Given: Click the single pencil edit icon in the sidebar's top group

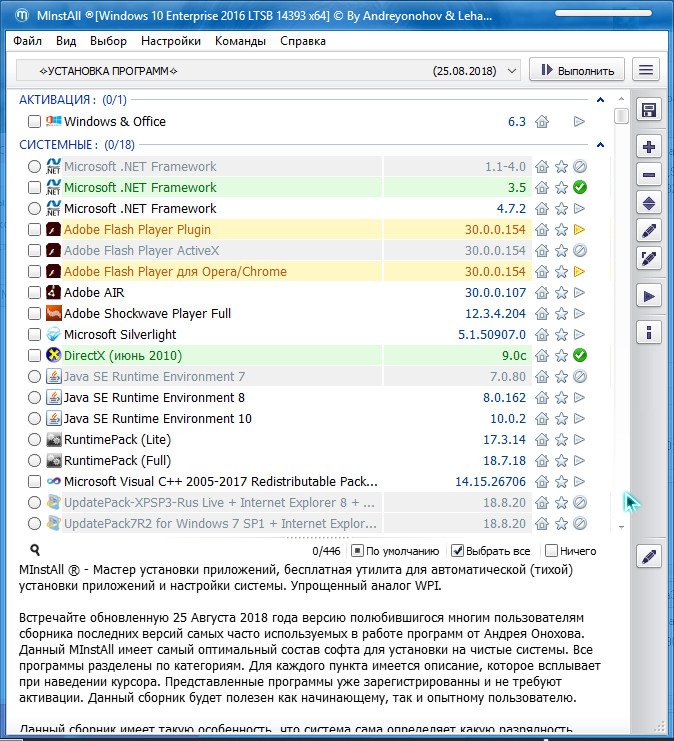Looking at the screenshot, I should pyautogui.click(x=648, y=231).
